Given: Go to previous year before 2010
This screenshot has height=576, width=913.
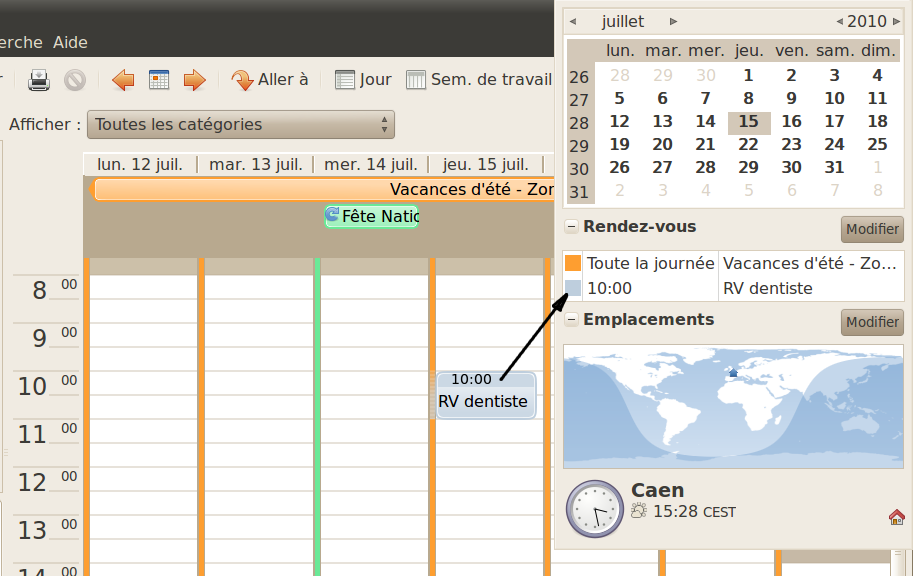Looking at the screenshot, I should [x=840, y=21].
